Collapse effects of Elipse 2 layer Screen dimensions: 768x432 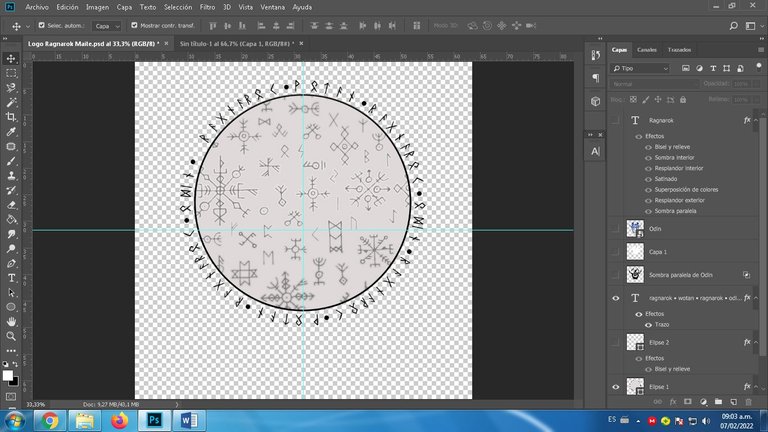pyautogui.click(x=756, y=342)
